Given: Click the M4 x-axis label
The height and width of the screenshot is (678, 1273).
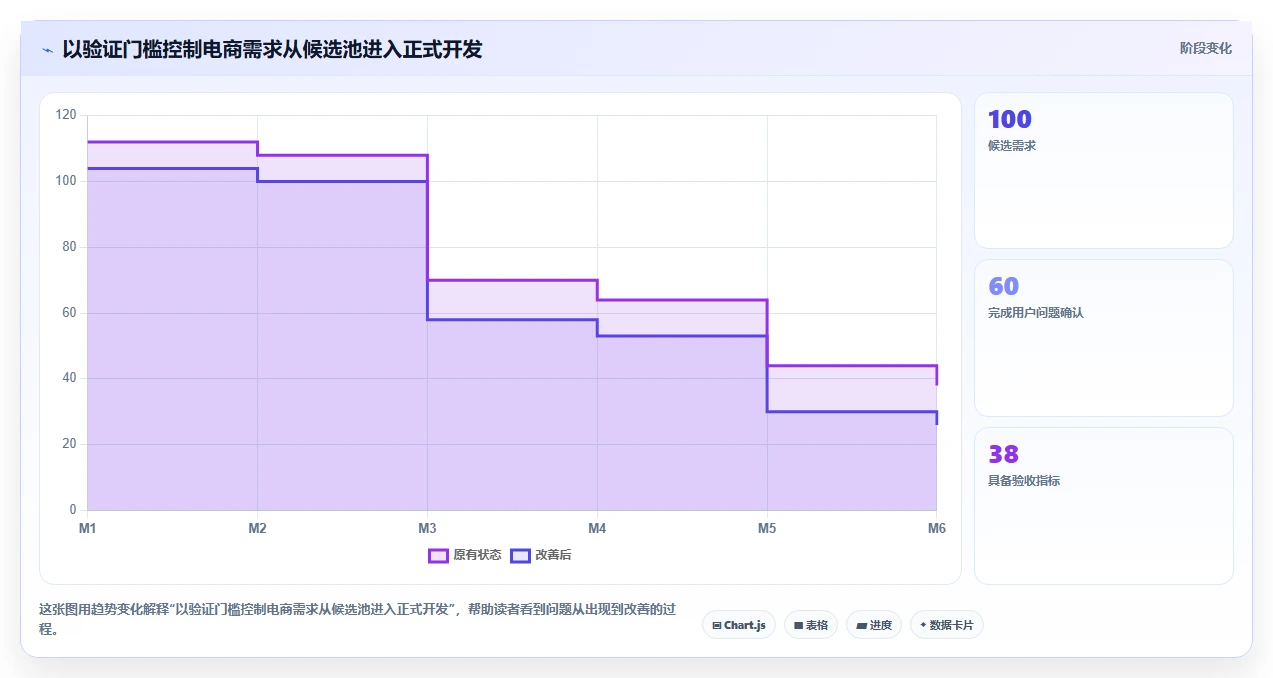Looking at the screenshot, I should point(597,528).
